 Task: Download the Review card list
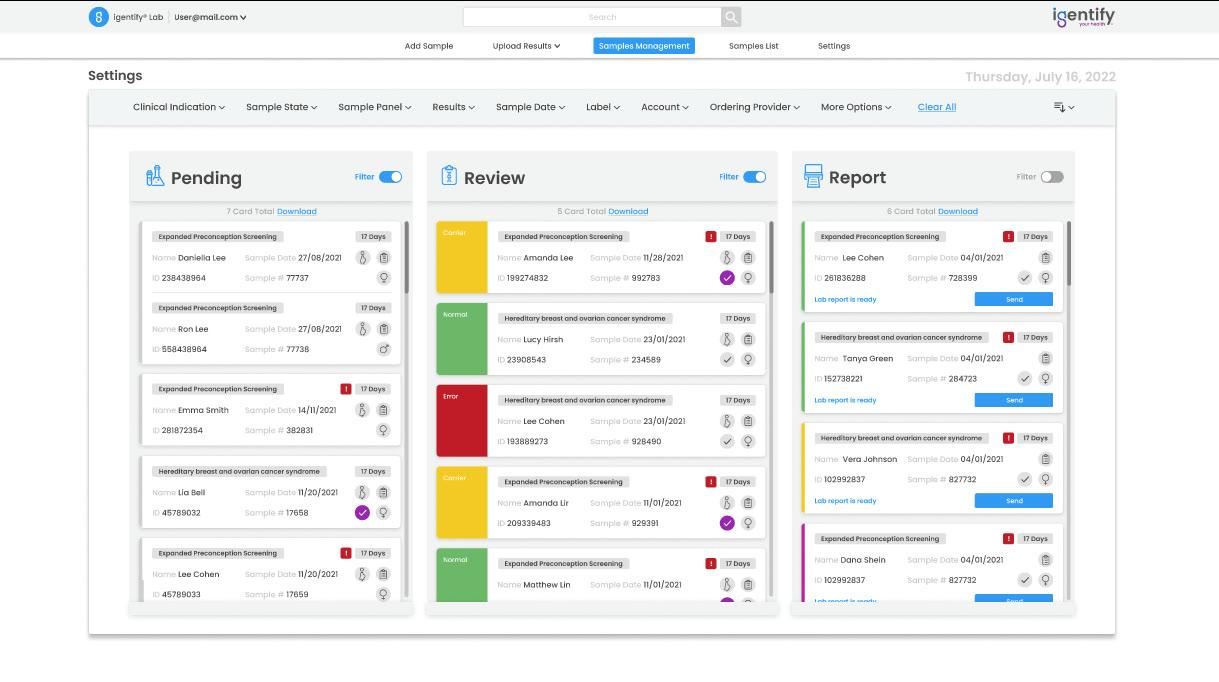pyautogui.click(x=628, y=211)
